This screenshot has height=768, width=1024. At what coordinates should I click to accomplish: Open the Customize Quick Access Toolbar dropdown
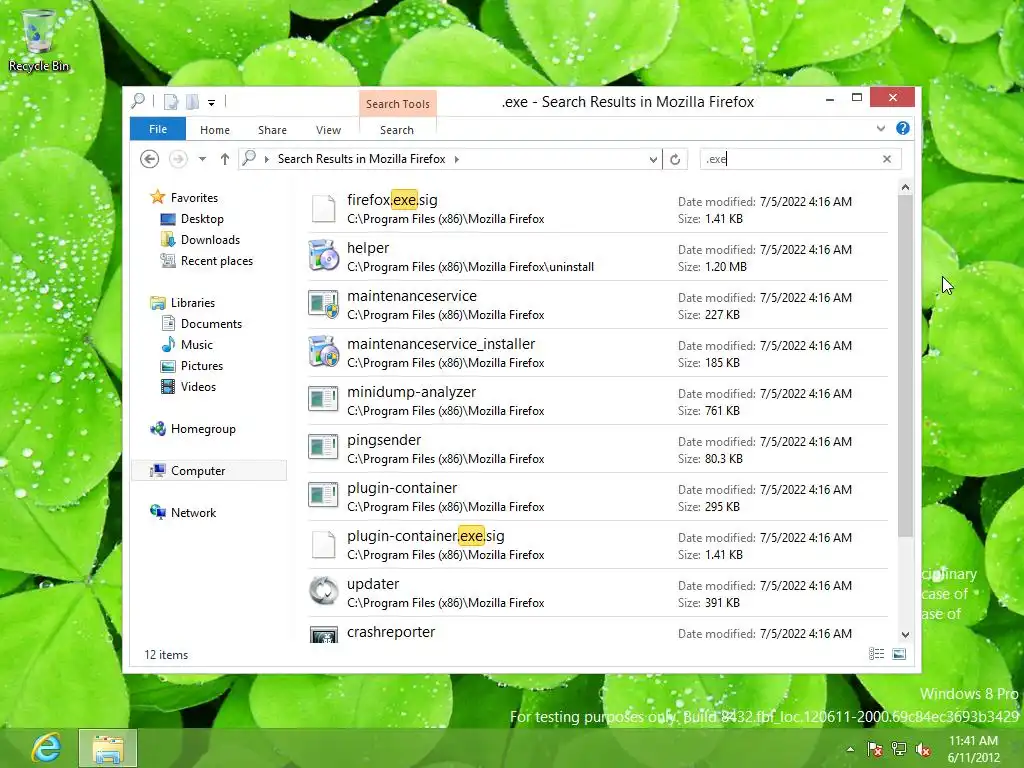212,103
